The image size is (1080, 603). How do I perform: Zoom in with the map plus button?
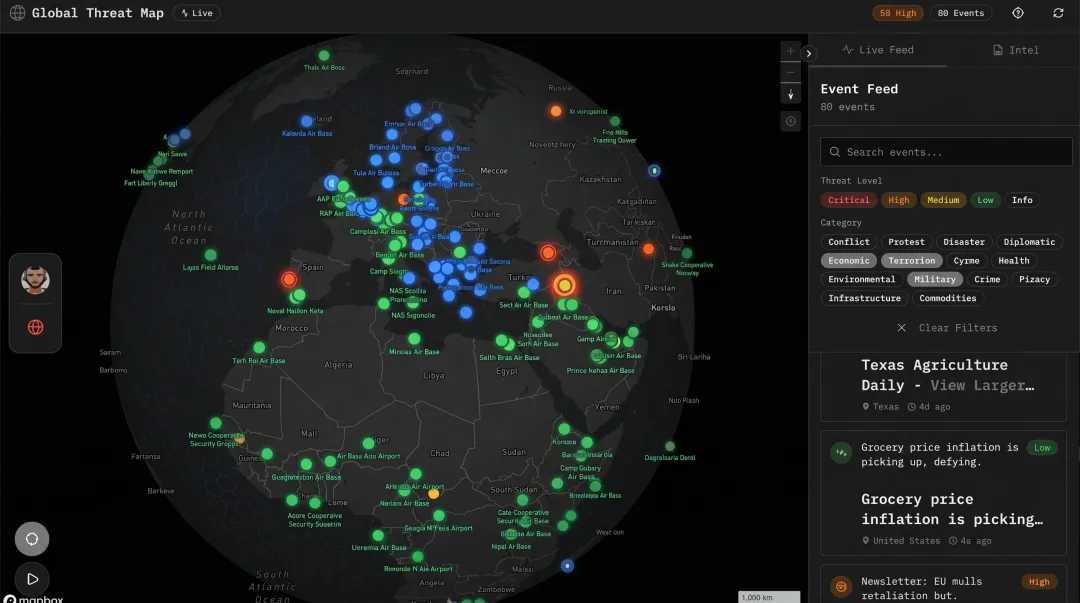791,51
